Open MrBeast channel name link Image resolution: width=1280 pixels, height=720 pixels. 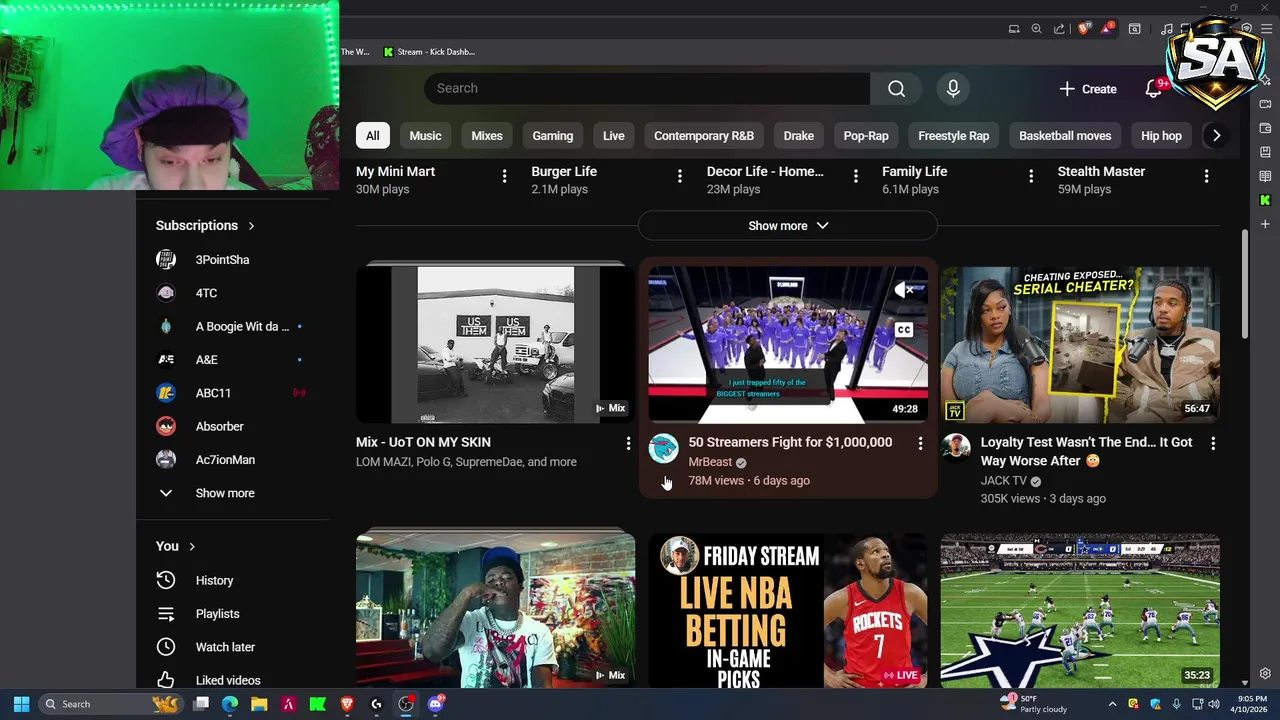coord(710,462)
